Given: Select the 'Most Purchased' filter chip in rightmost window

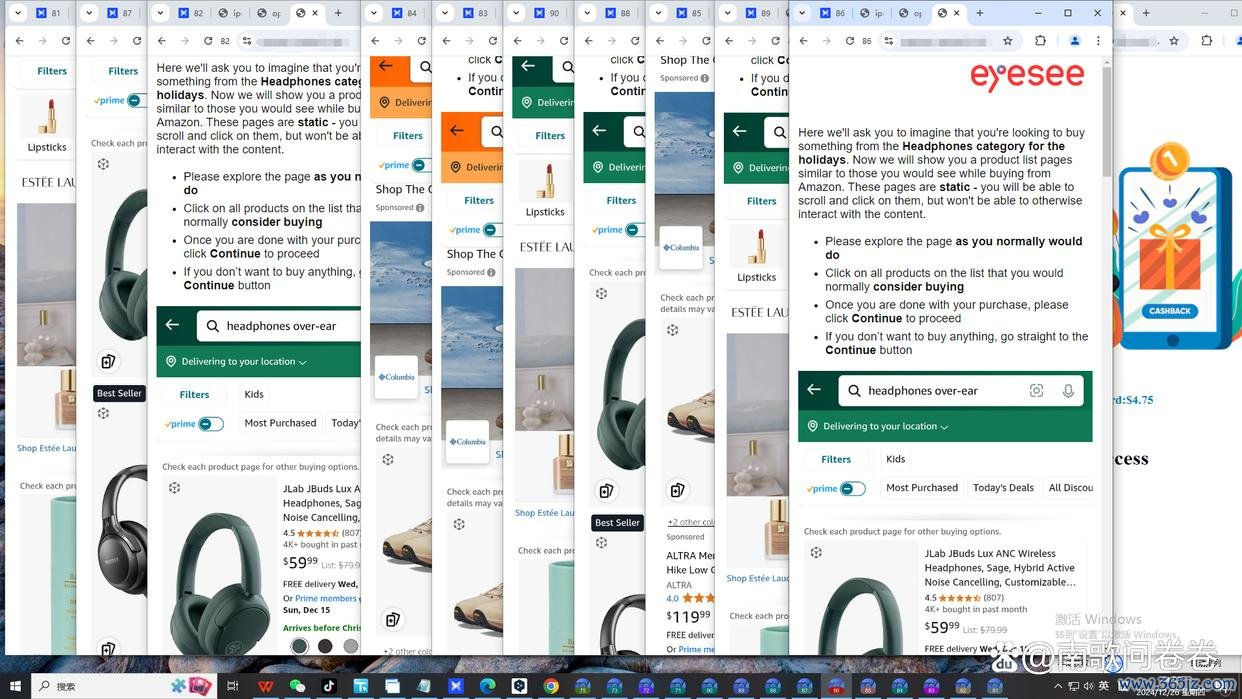Looking at the screenshot, I should 921,488.
